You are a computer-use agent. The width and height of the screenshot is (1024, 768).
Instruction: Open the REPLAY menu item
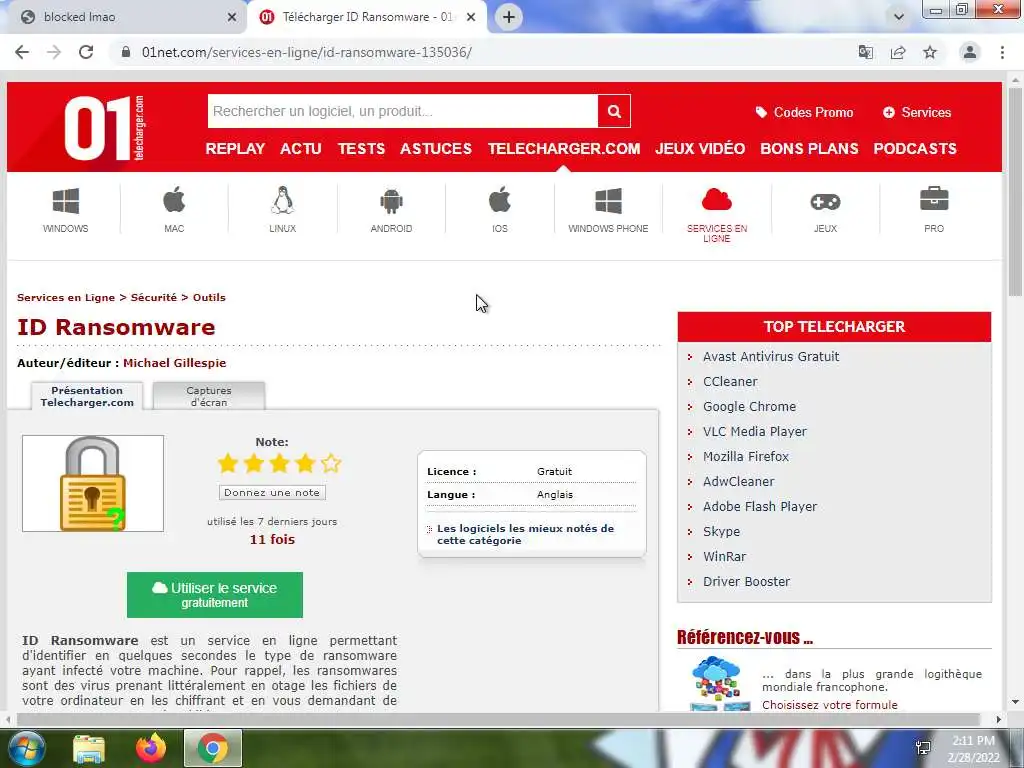click(x=235, y=149)
